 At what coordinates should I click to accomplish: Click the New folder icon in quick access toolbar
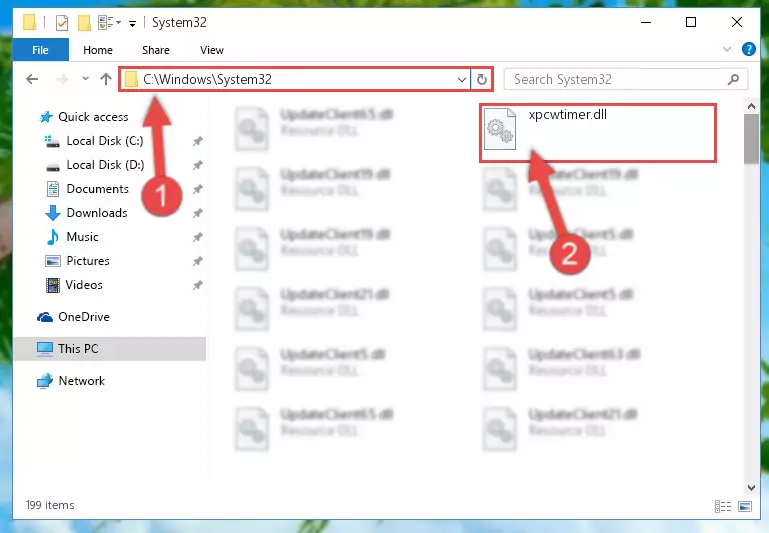point(84,23)
